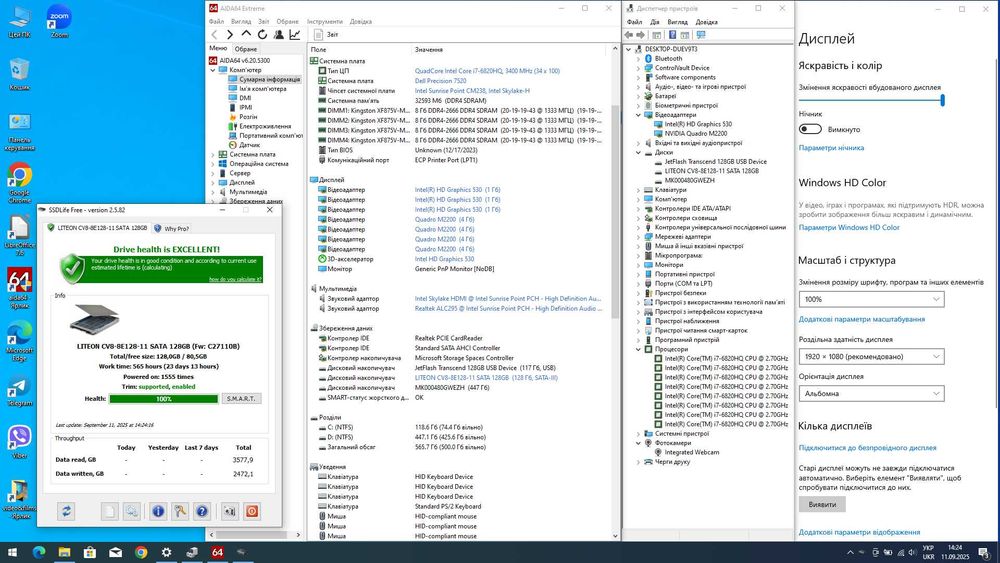
Task: Click the SSDLife red power exit icon
Action: point(252,511)
